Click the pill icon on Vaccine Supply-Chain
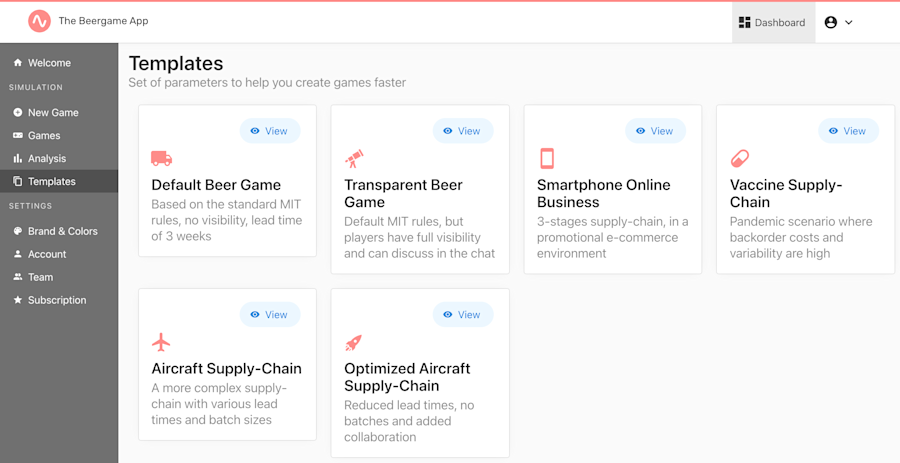 pyautogui.click(x=739, y=158)
